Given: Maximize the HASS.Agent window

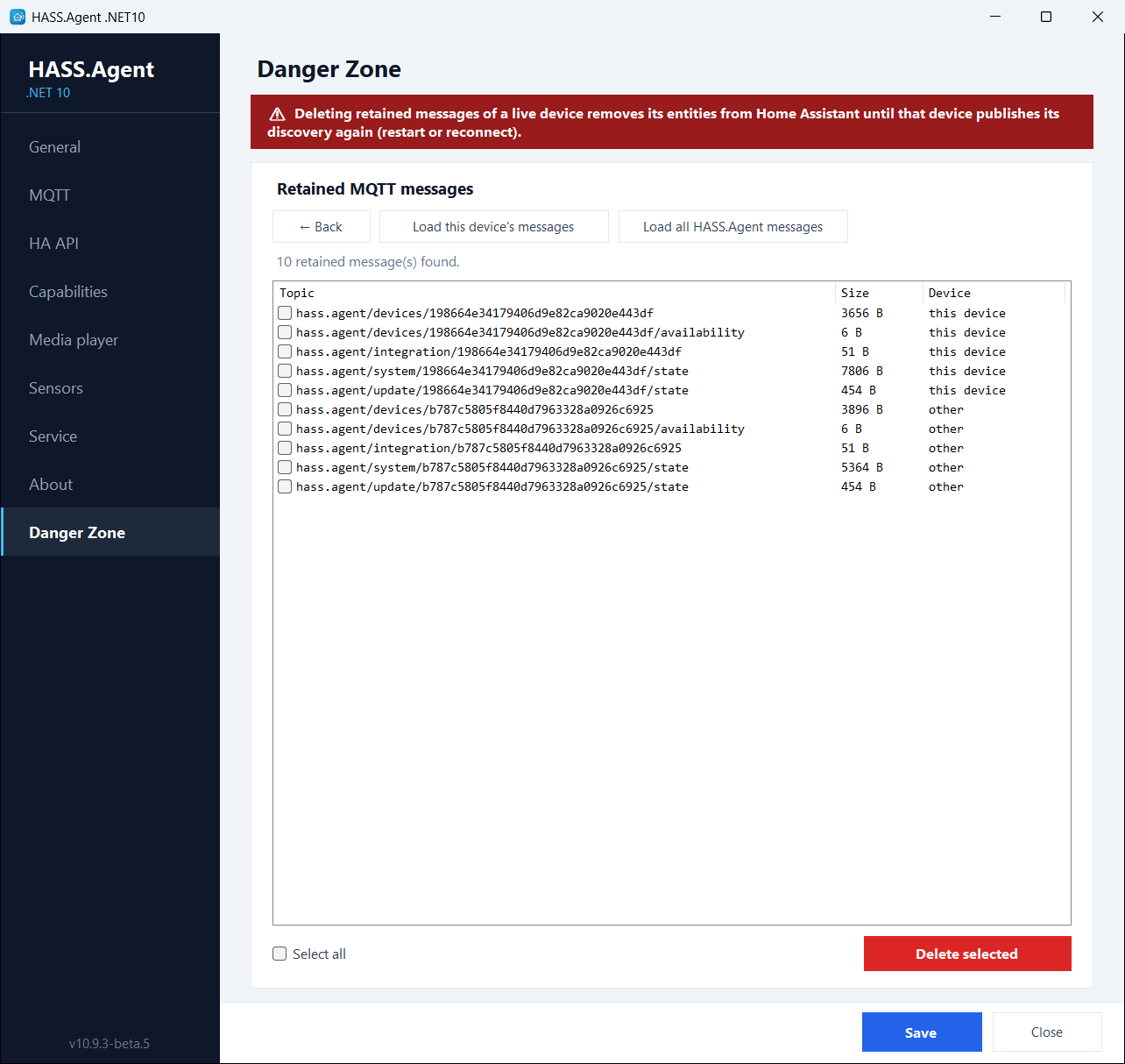Looking at the screenshot, I should [1046, 17].
